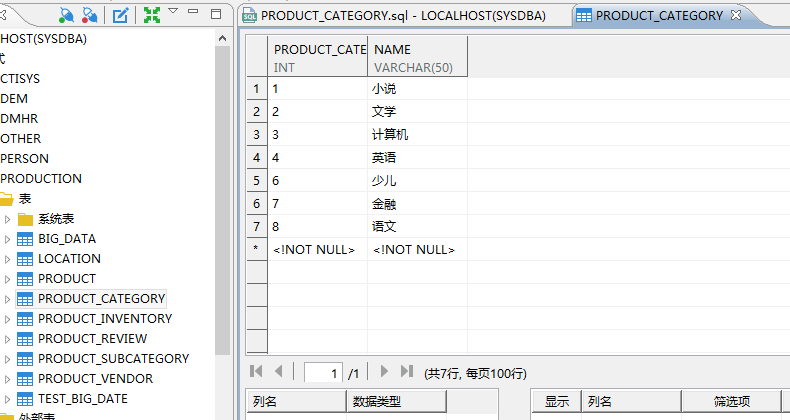Click the 数据类型 column header

click(397, 401)
